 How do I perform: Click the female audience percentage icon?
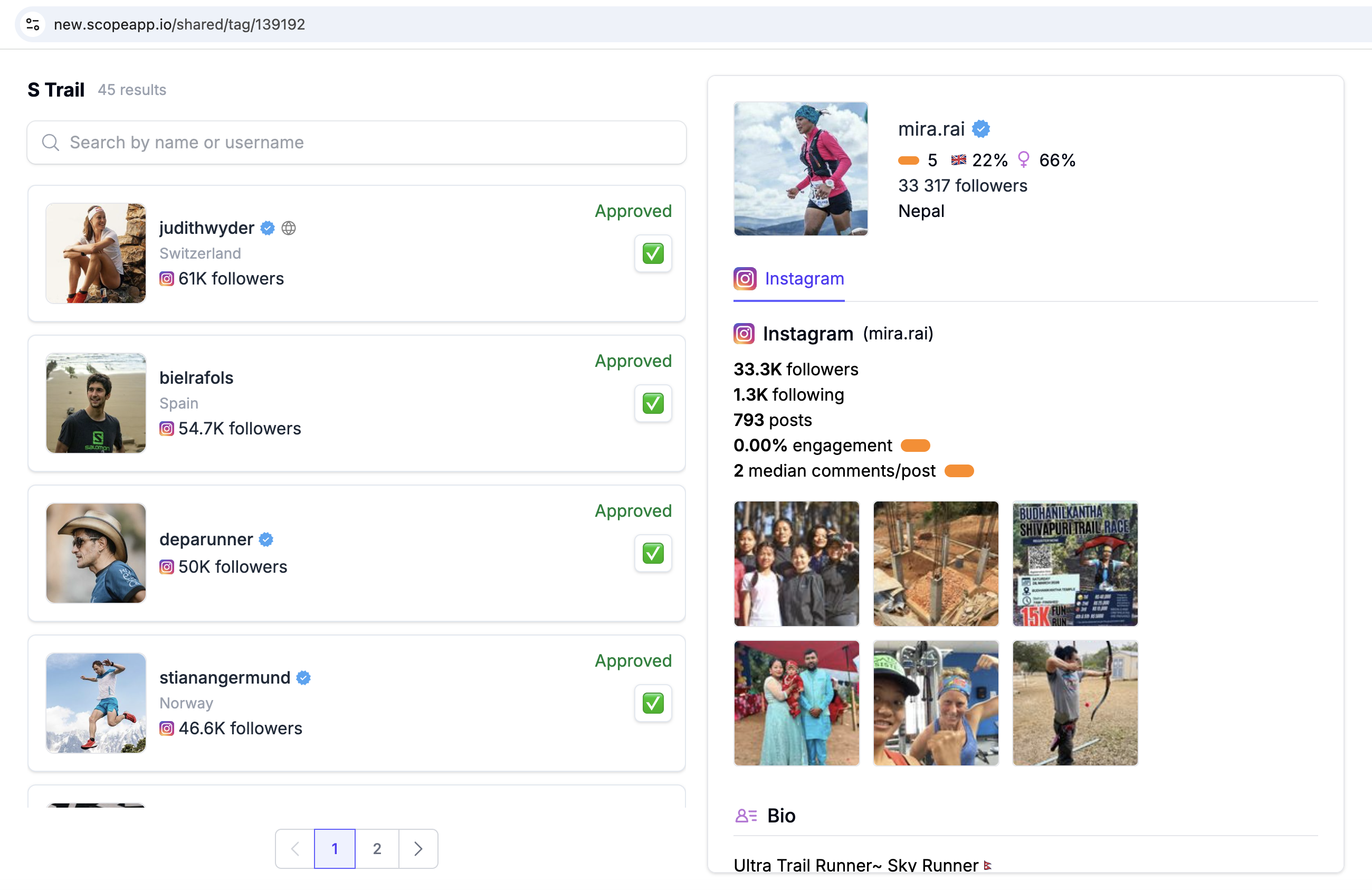click(x=1023, y=160)
